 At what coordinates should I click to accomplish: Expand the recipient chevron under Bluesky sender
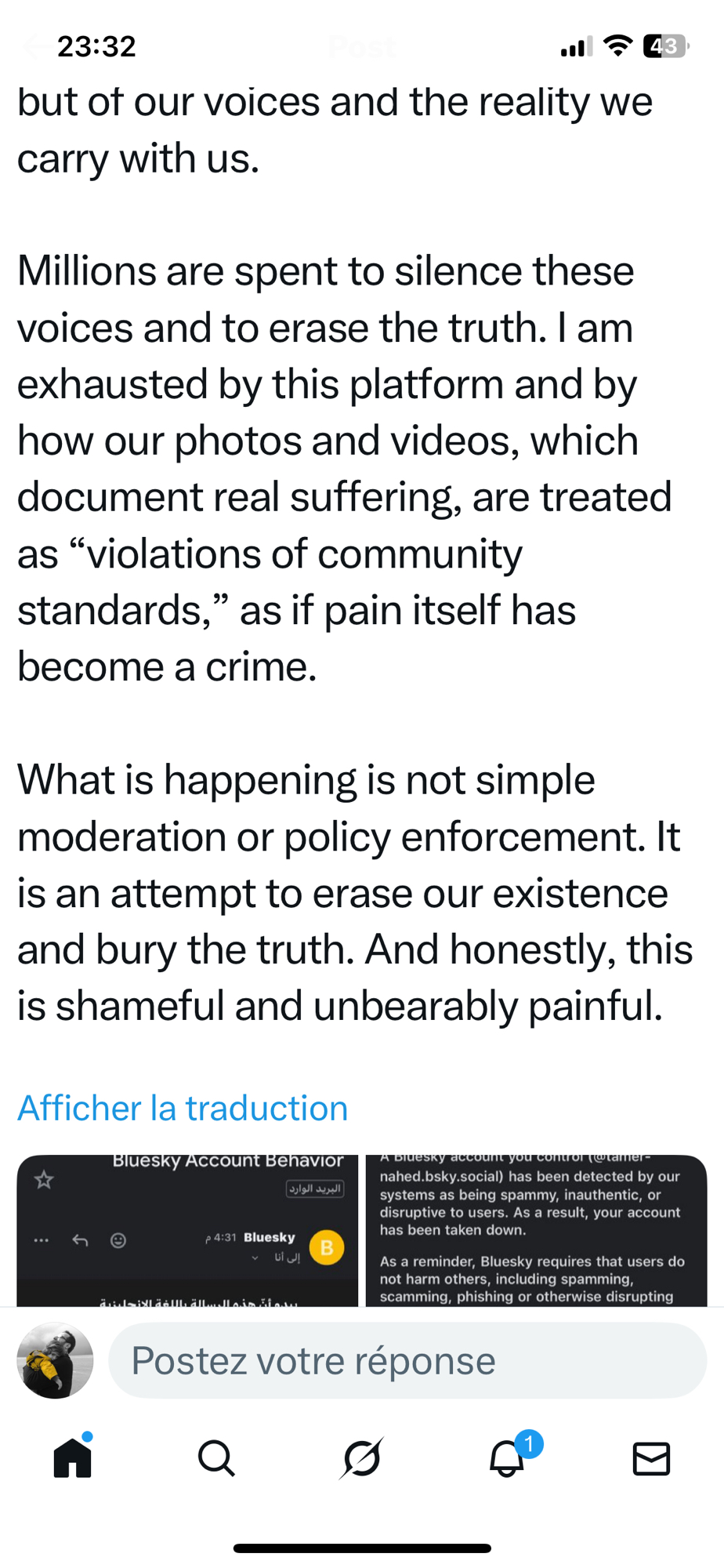click(255, 1258)
